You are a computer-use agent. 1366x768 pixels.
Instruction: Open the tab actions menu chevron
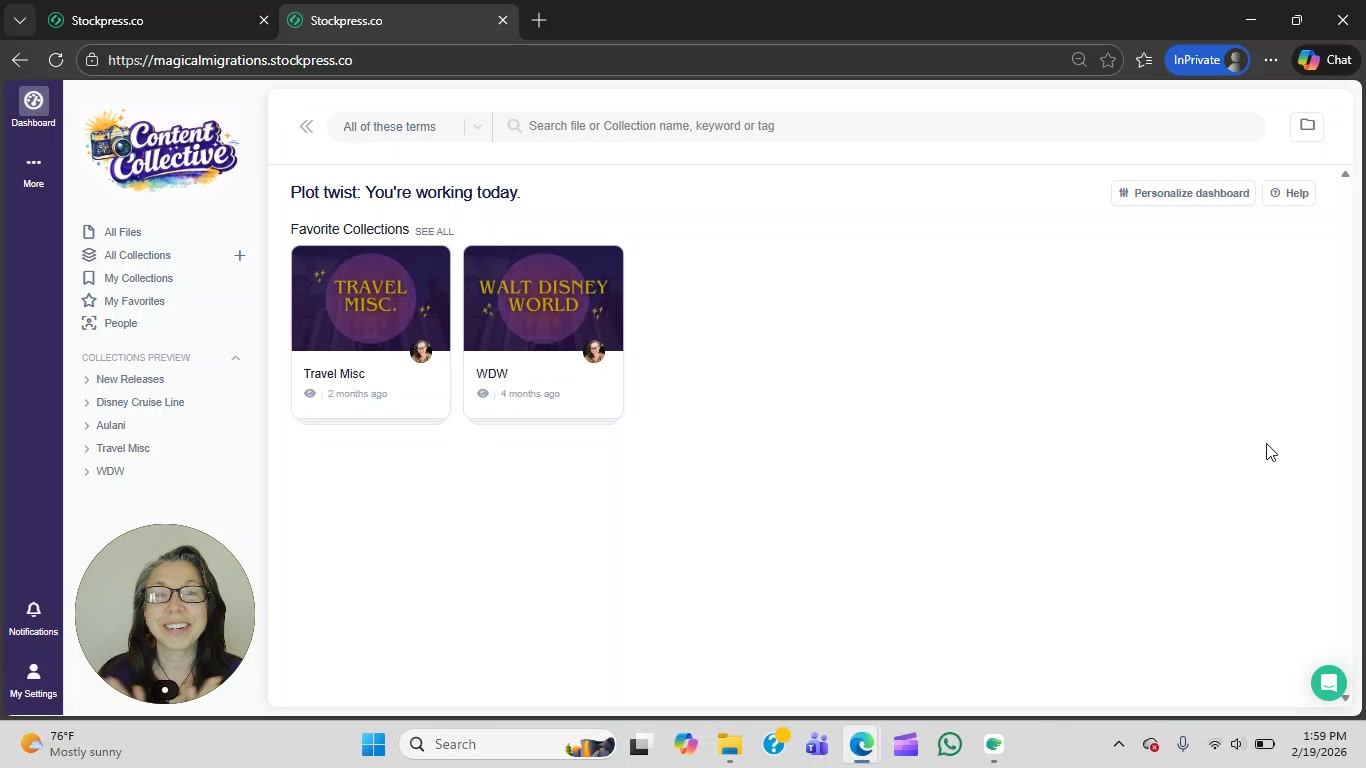[x=20, y=20]
